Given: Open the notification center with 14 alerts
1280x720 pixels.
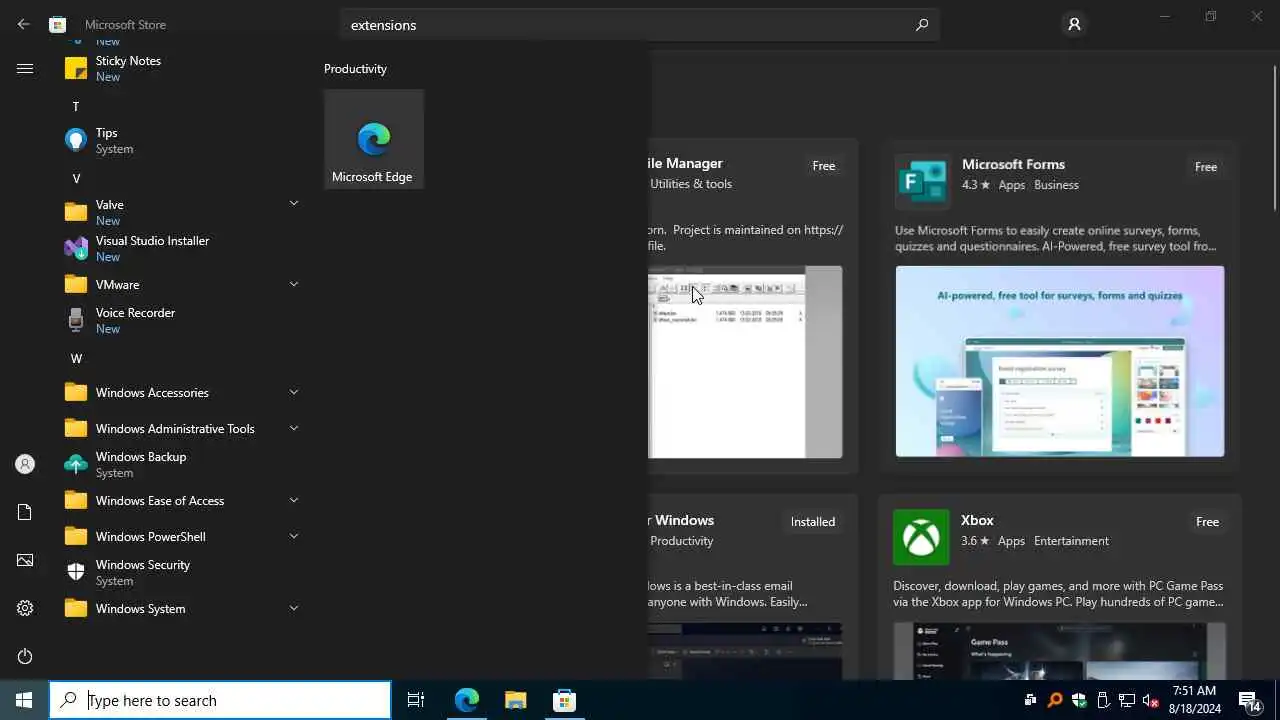Looking at the screenshot, I should (x=1250, y=701).
